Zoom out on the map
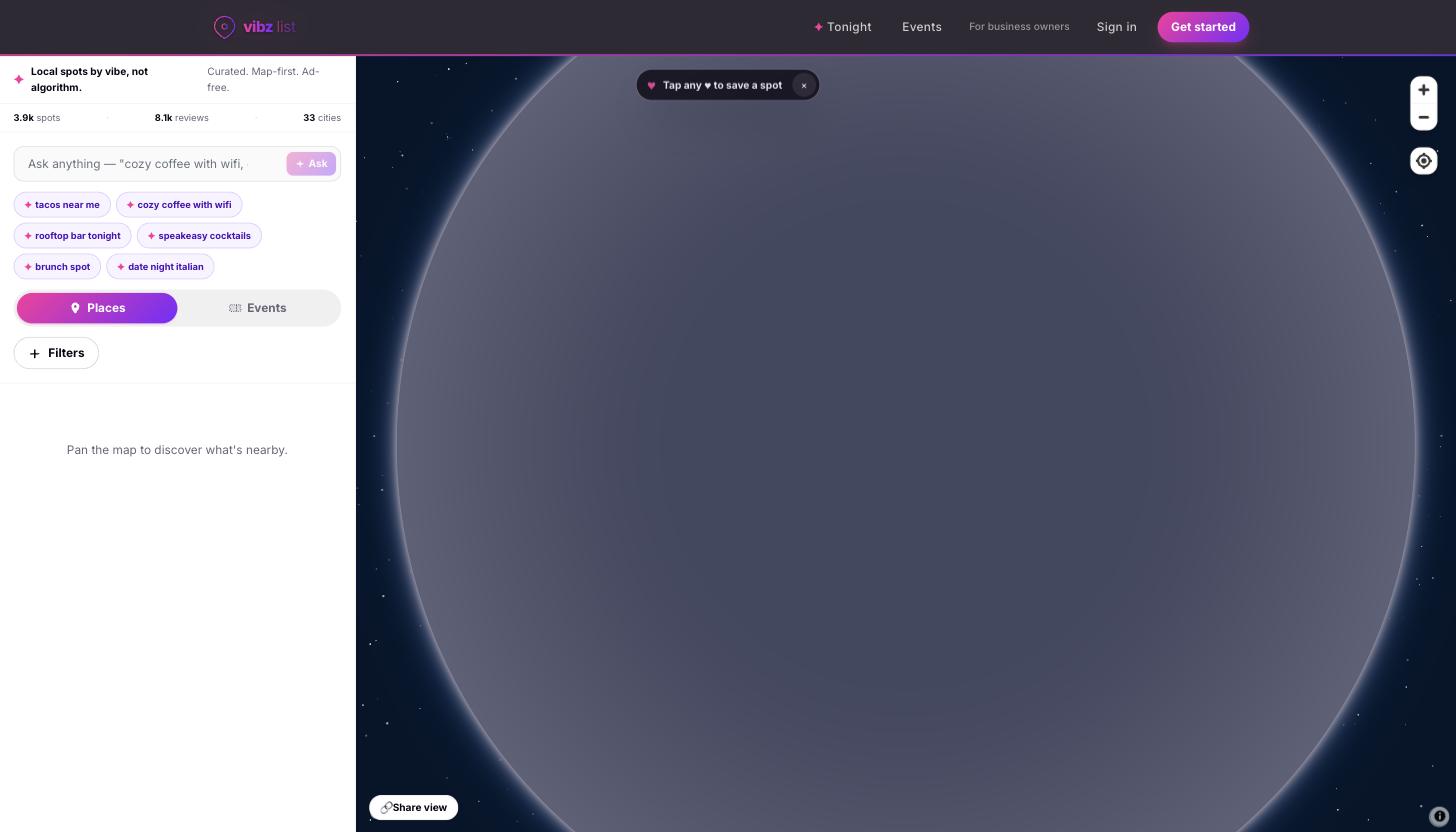1456x832 pixels. [x=1424, y=117]
